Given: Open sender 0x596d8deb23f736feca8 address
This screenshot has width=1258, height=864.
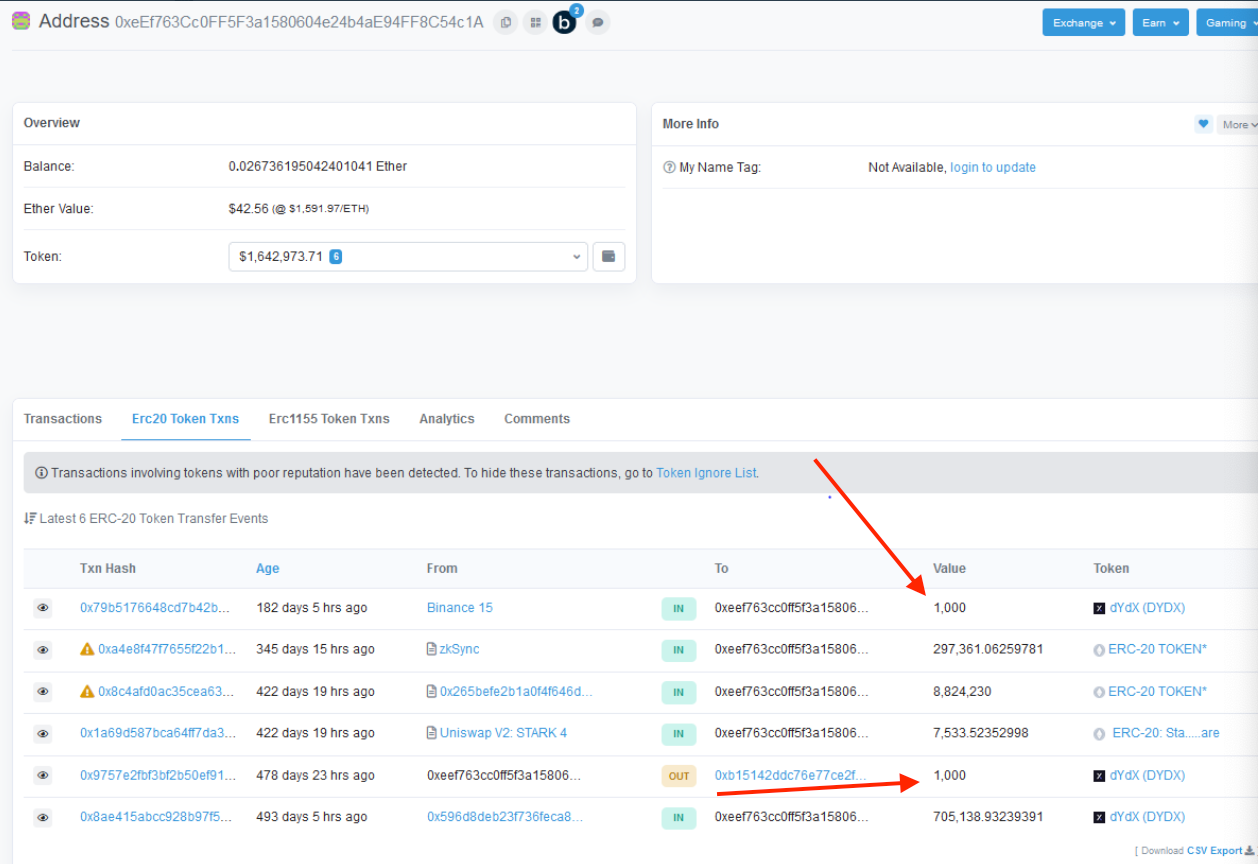Looking at the screenshot, I should [x=505, y=817].
